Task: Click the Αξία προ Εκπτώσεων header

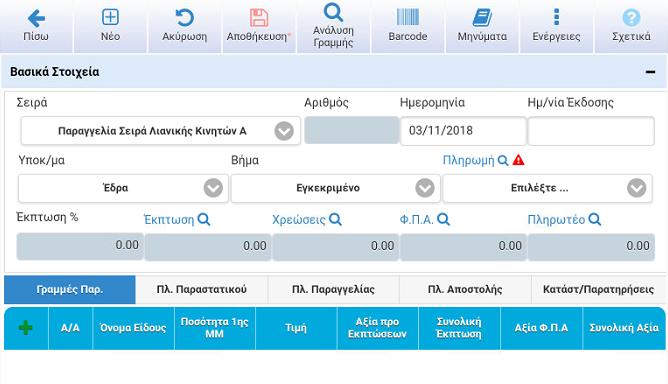Action: point(377,328)
